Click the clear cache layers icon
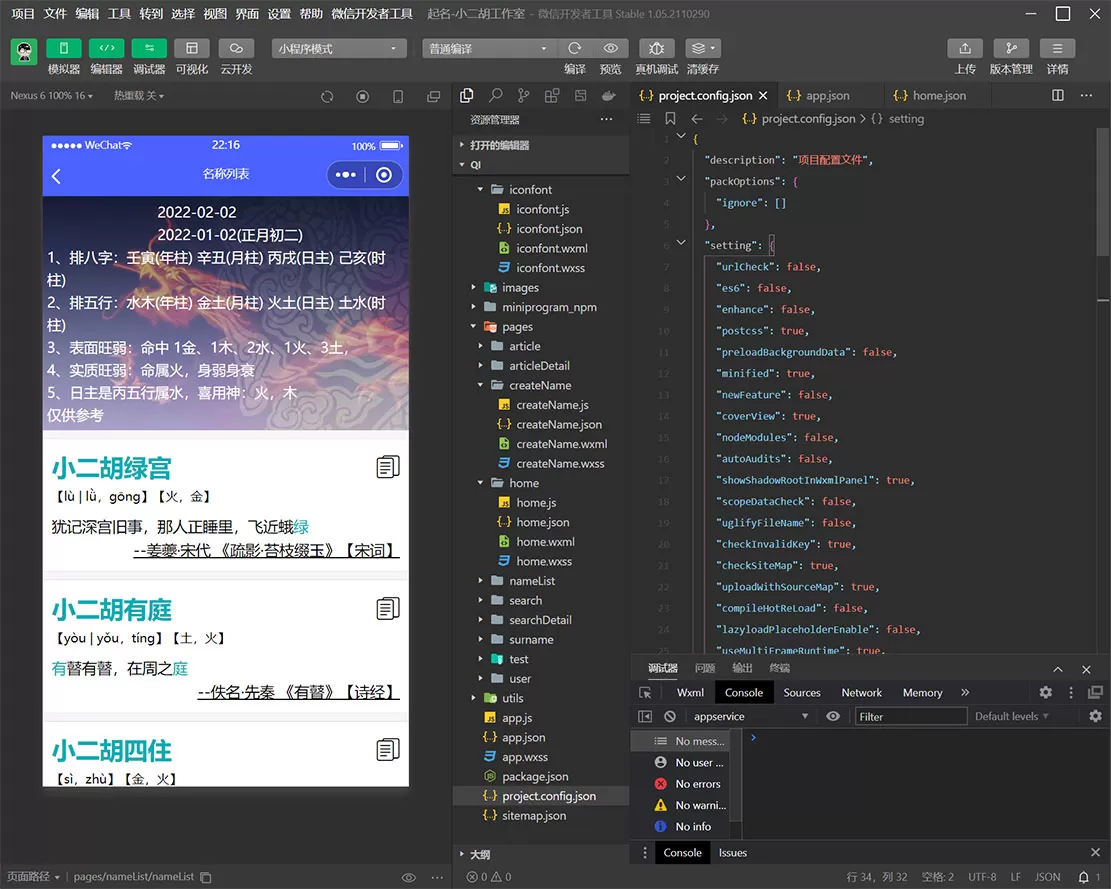The image size is (1111, 889). click(x=703, y=48)
